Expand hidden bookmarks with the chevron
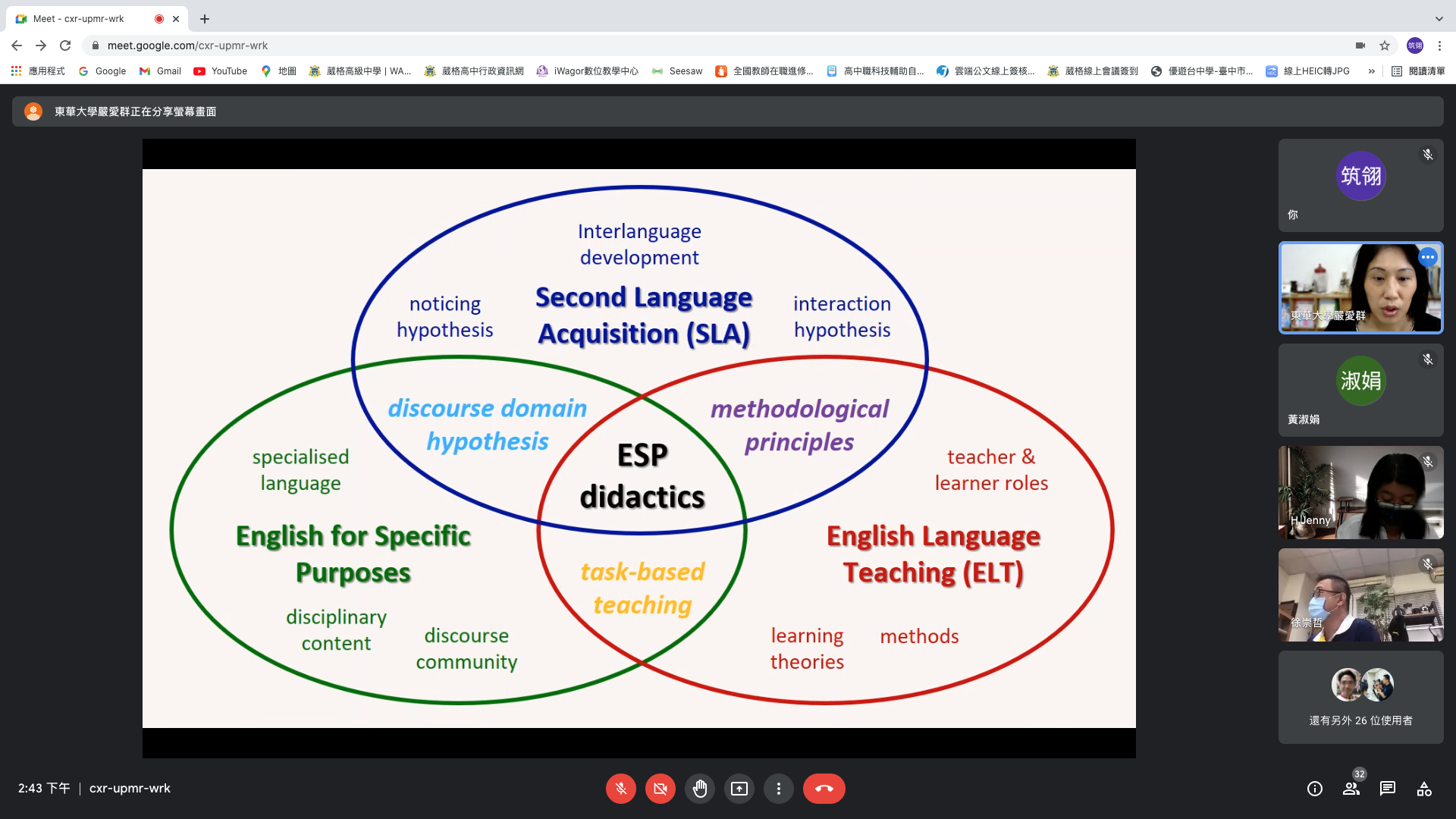 coord(1371,71)
